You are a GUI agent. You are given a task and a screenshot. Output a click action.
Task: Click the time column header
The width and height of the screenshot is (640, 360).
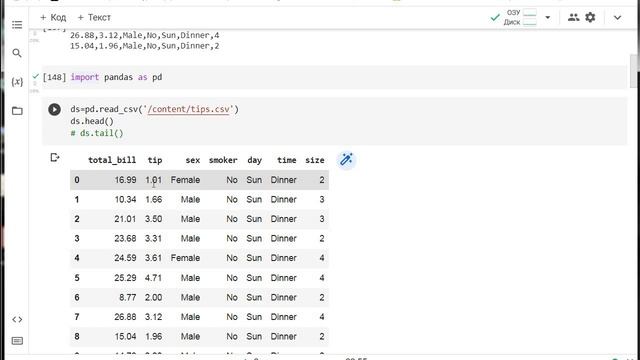pos(287,160)
